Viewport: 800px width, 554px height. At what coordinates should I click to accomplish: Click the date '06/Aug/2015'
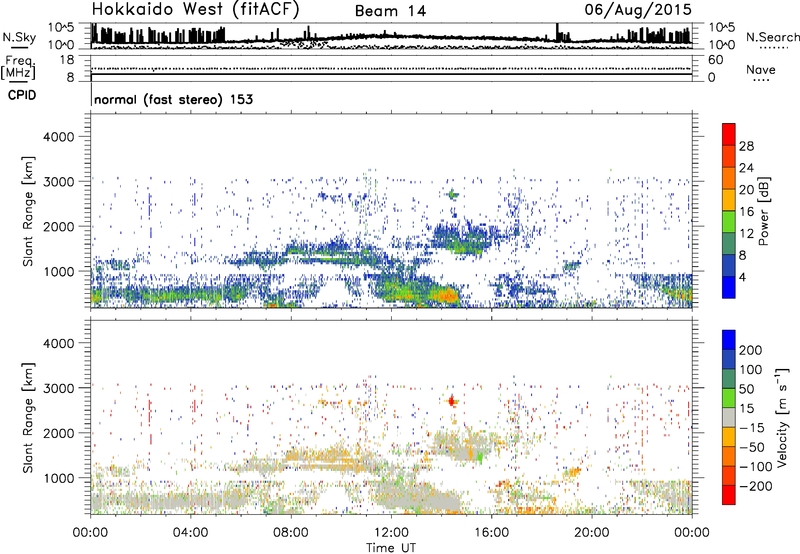(638, 10)
